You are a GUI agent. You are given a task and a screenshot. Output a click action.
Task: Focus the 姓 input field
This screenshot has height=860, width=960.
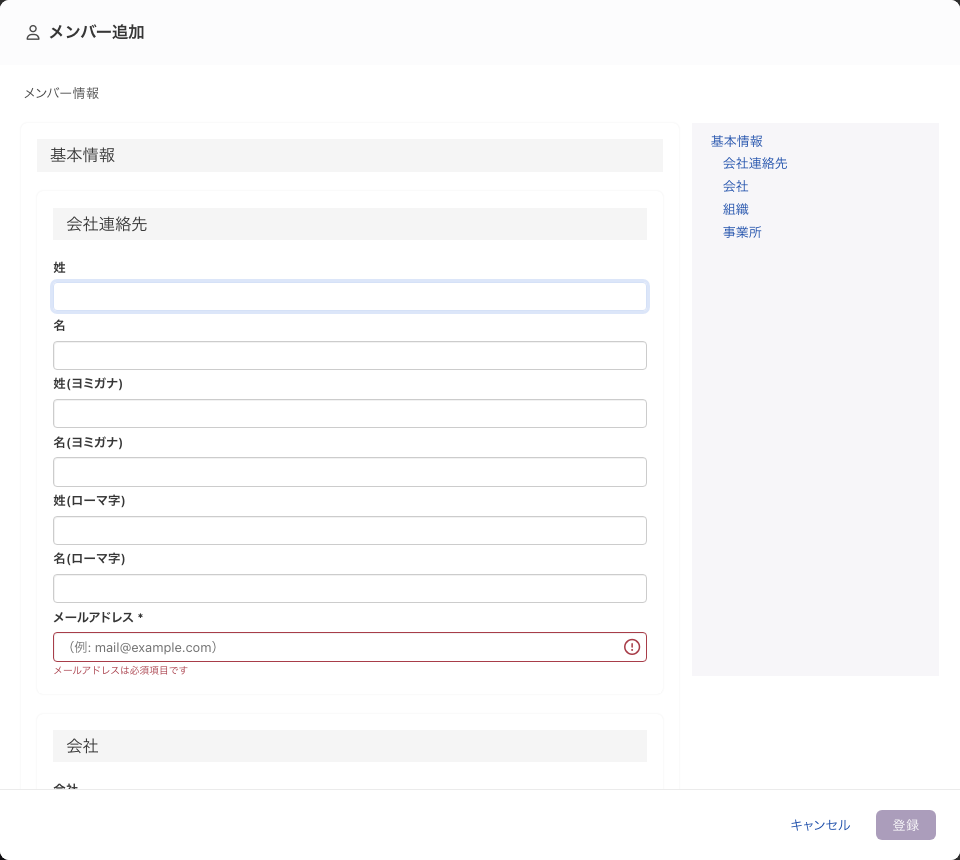(350, 297)
